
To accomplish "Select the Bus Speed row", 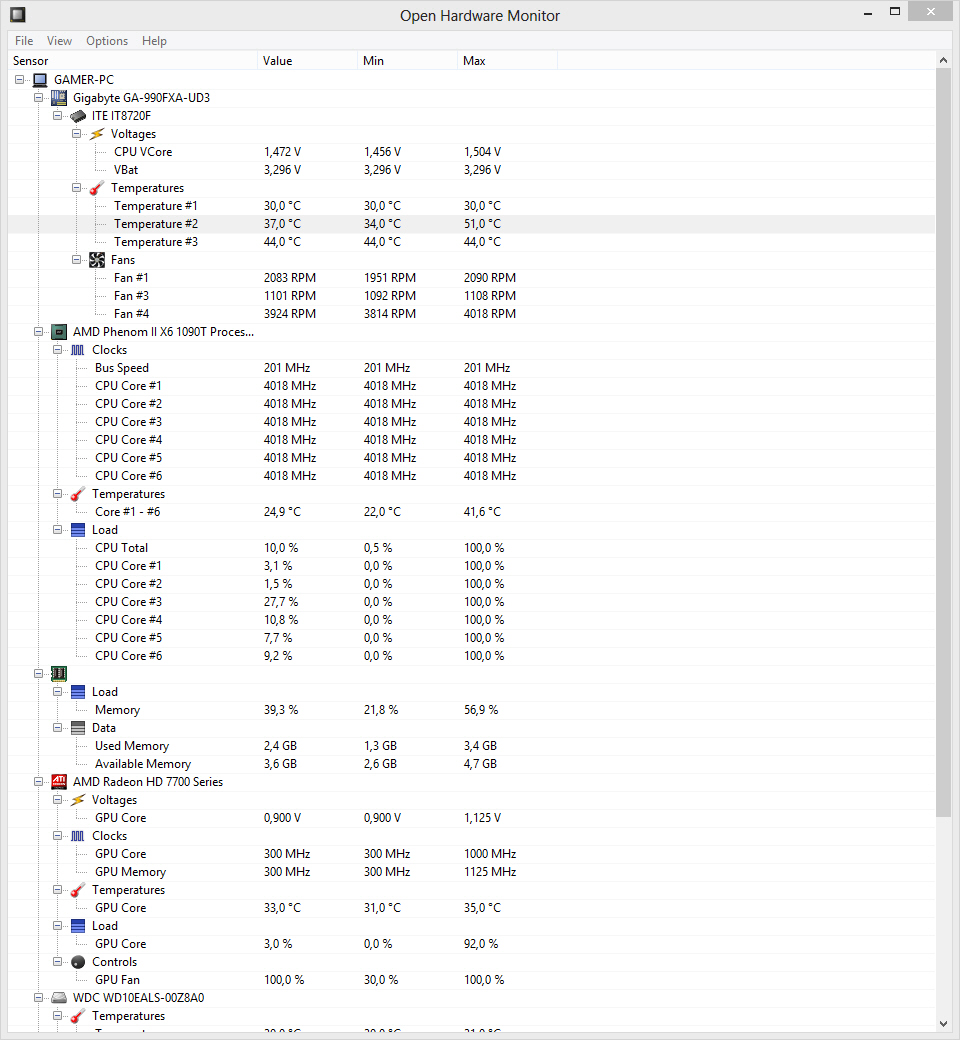I will (472, 367).
